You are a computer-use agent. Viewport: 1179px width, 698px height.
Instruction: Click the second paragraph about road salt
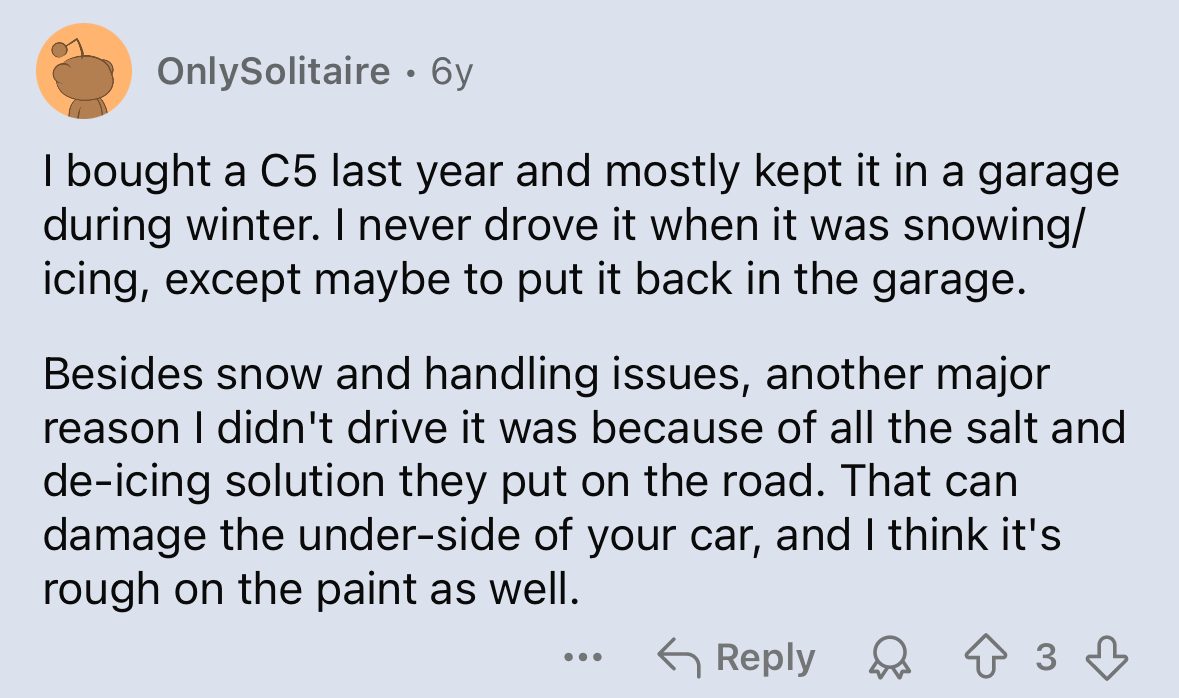[583, 481]
